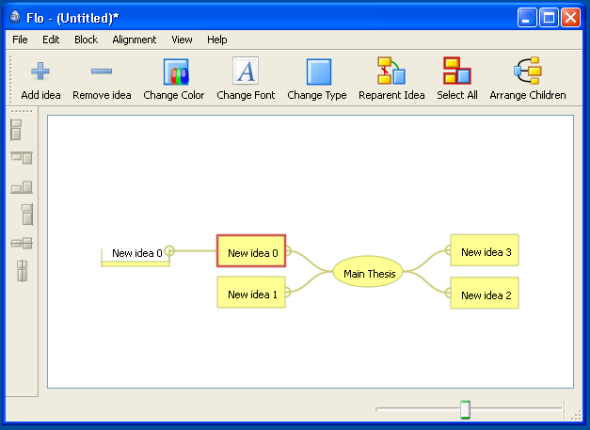Select the underlined New idea 0 child node
Image resolution: width=590 pixels, height=430 pixels.
click(135, 257)
